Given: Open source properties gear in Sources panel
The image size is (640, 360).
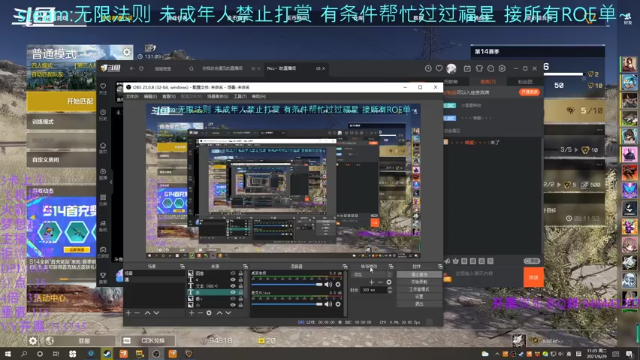Looking at the screenshot, I should point(209,313).
